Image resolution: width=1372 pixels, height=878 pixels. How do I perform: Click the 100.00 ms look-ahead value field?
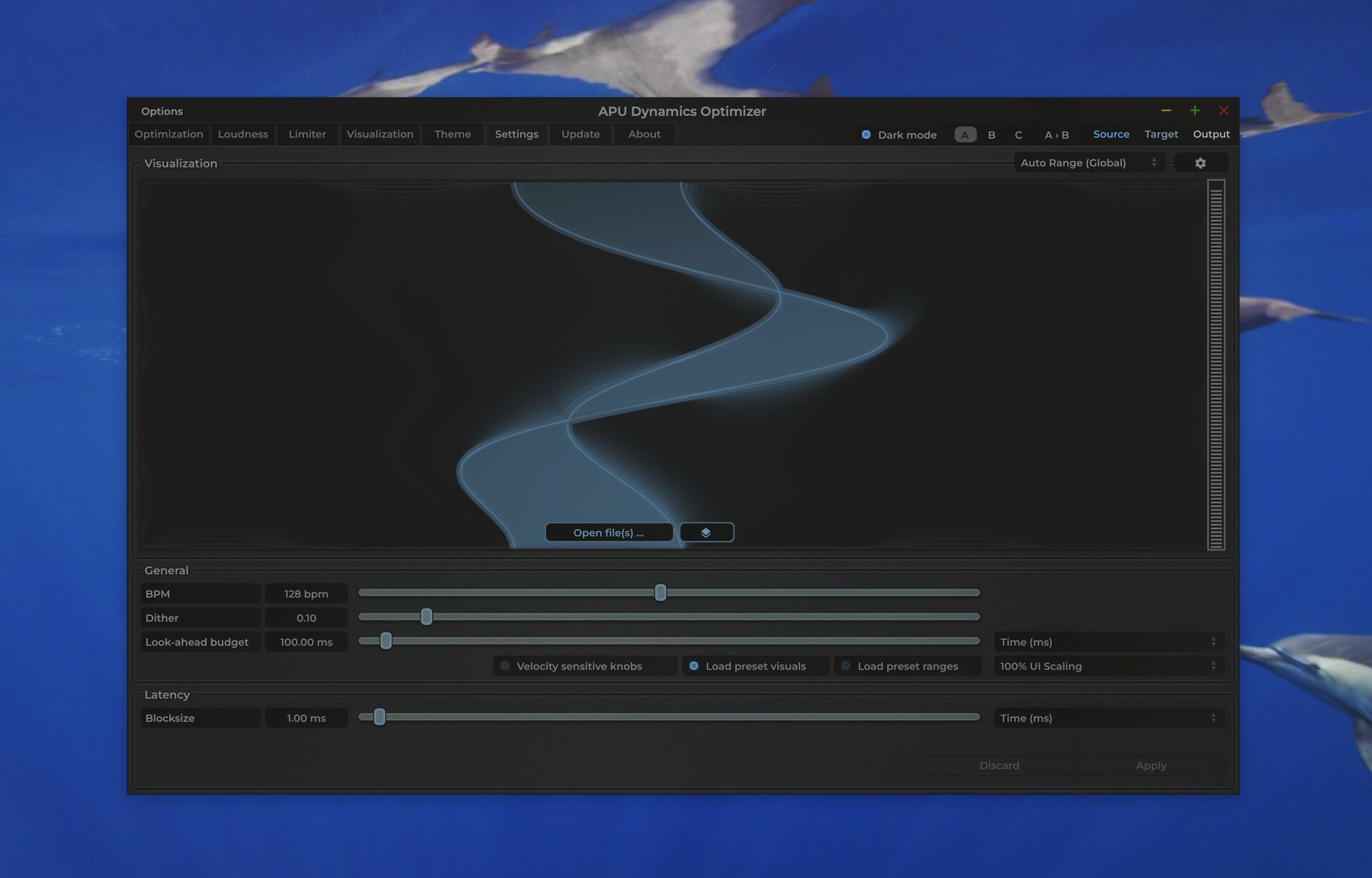pyautogui.click(x=307, y=642)
